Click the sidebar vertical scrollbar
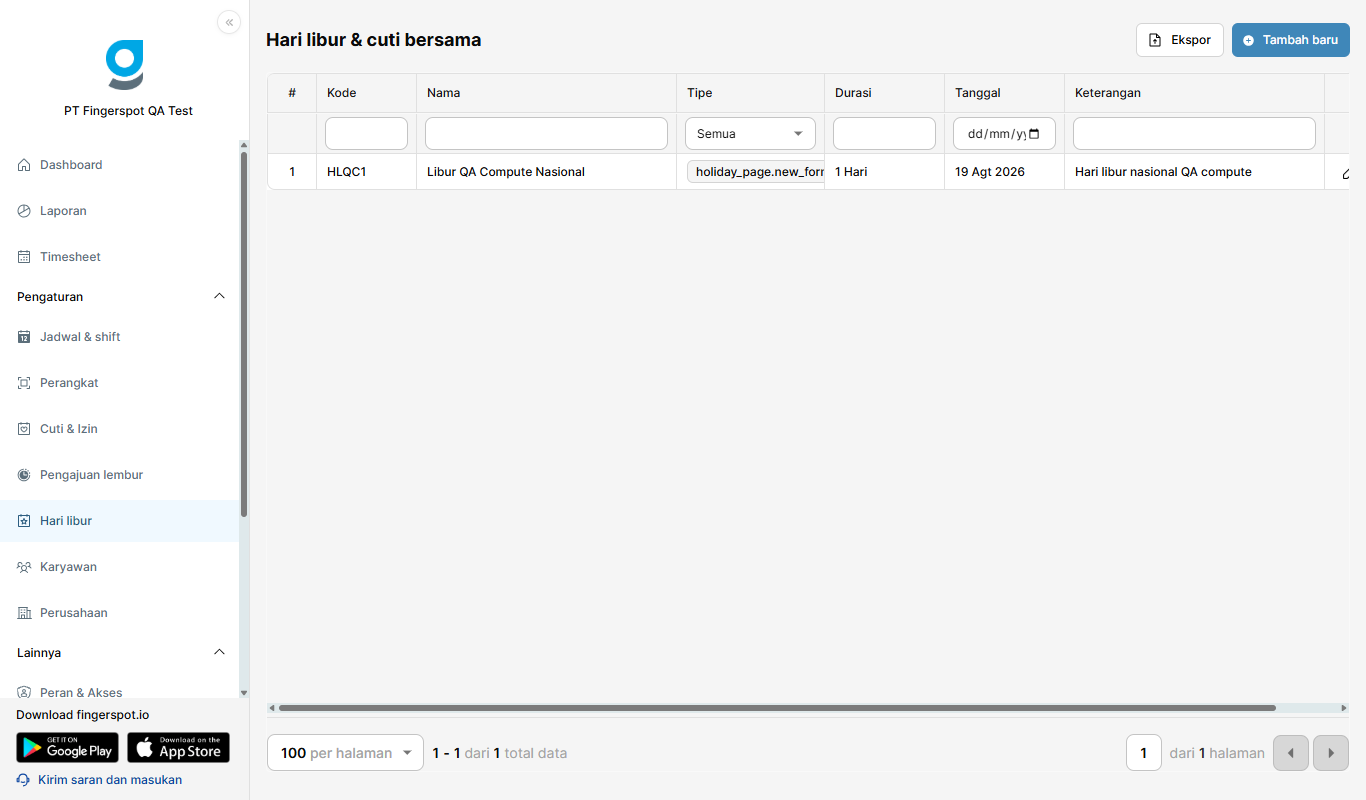The width and height of the screenshot is (1366, 800). pos(244,334)
